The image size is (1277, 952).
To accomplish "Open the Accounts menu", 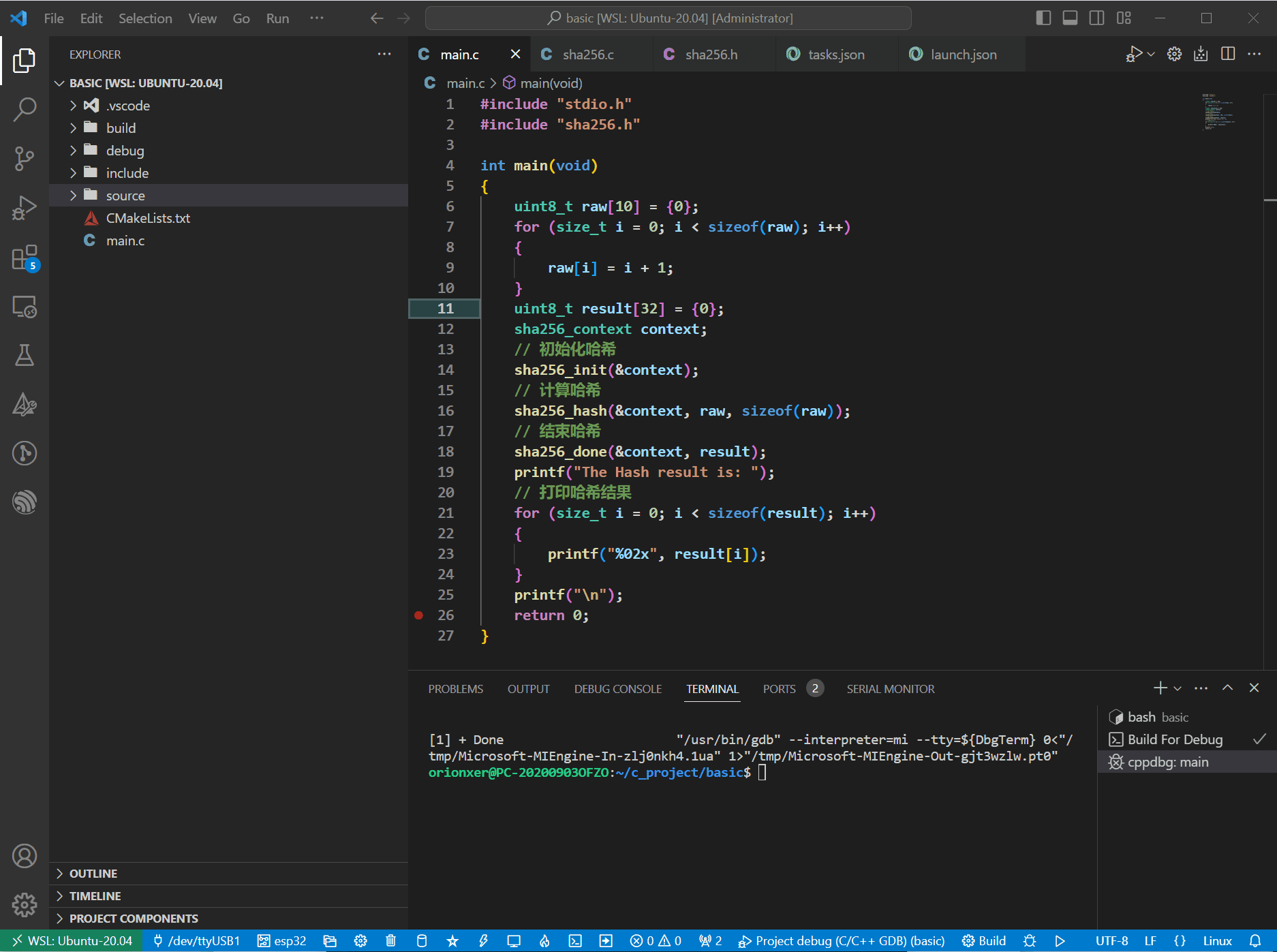I will [25, 856].
